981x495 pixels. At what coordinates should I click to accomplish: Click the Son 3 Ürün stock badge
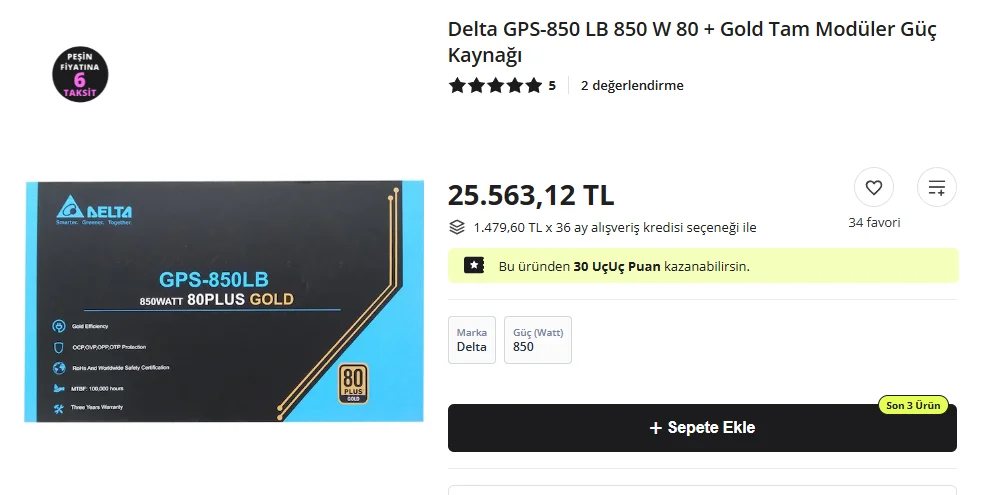point(913,405)
